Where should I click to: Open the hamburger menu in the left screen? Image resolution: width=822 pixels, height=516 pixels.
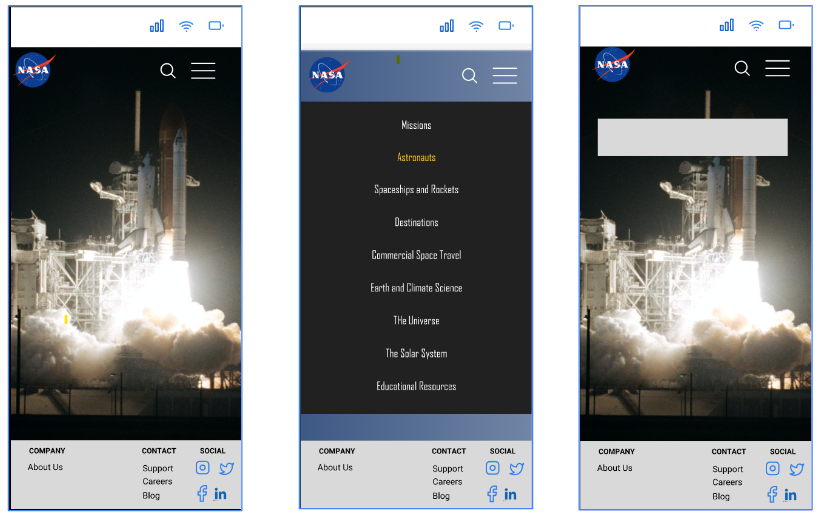point(203,70)
